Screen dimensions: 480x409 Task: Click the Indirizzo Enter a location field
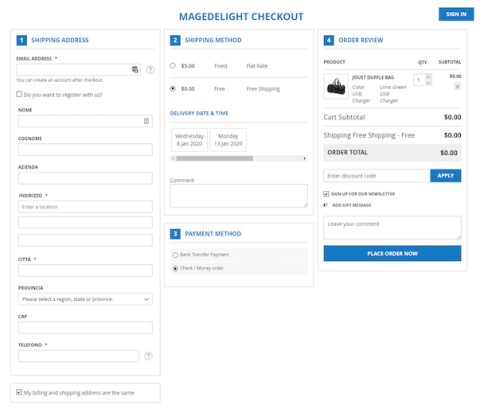[85, 207]
